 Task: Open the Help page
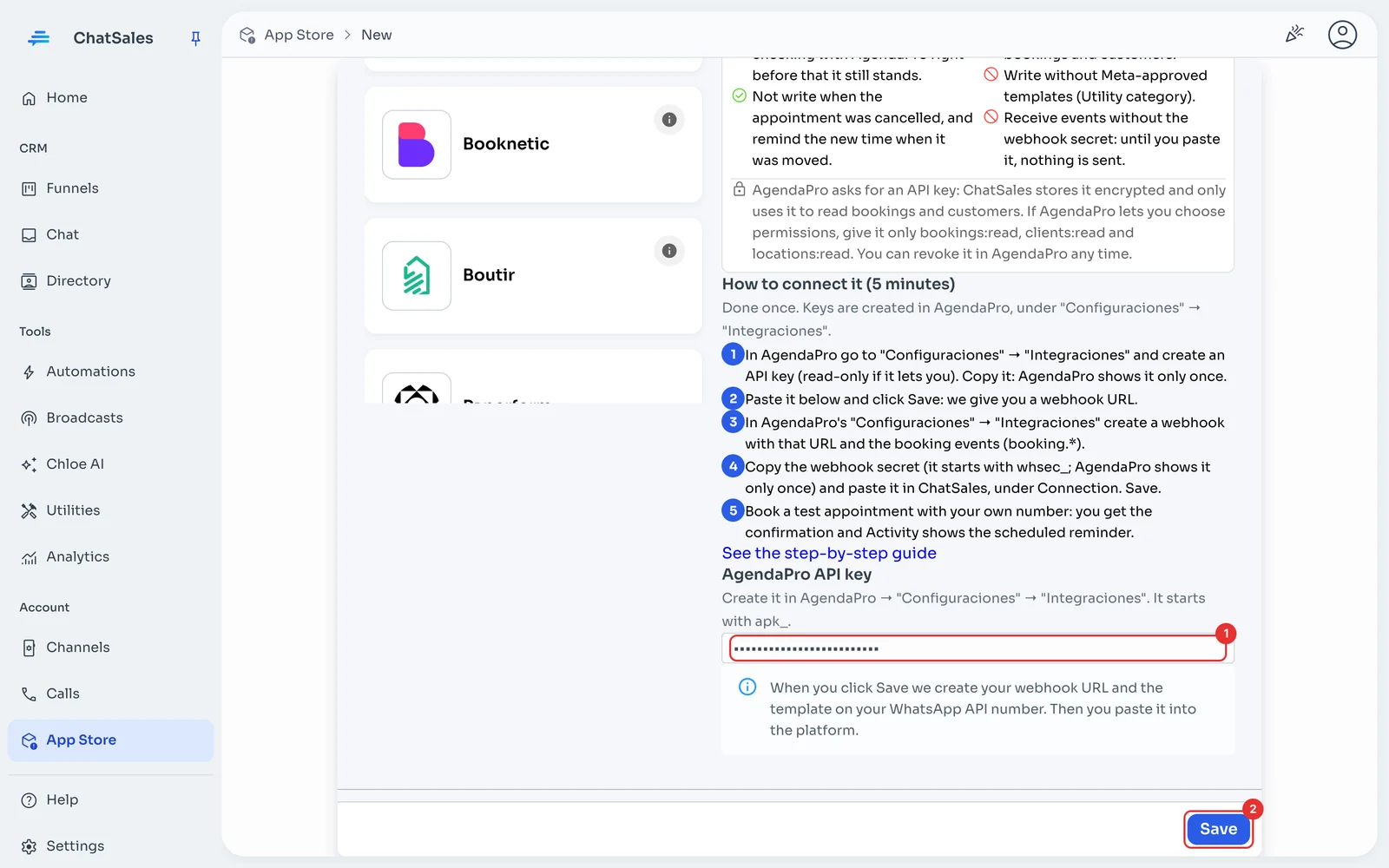point(110,800)
